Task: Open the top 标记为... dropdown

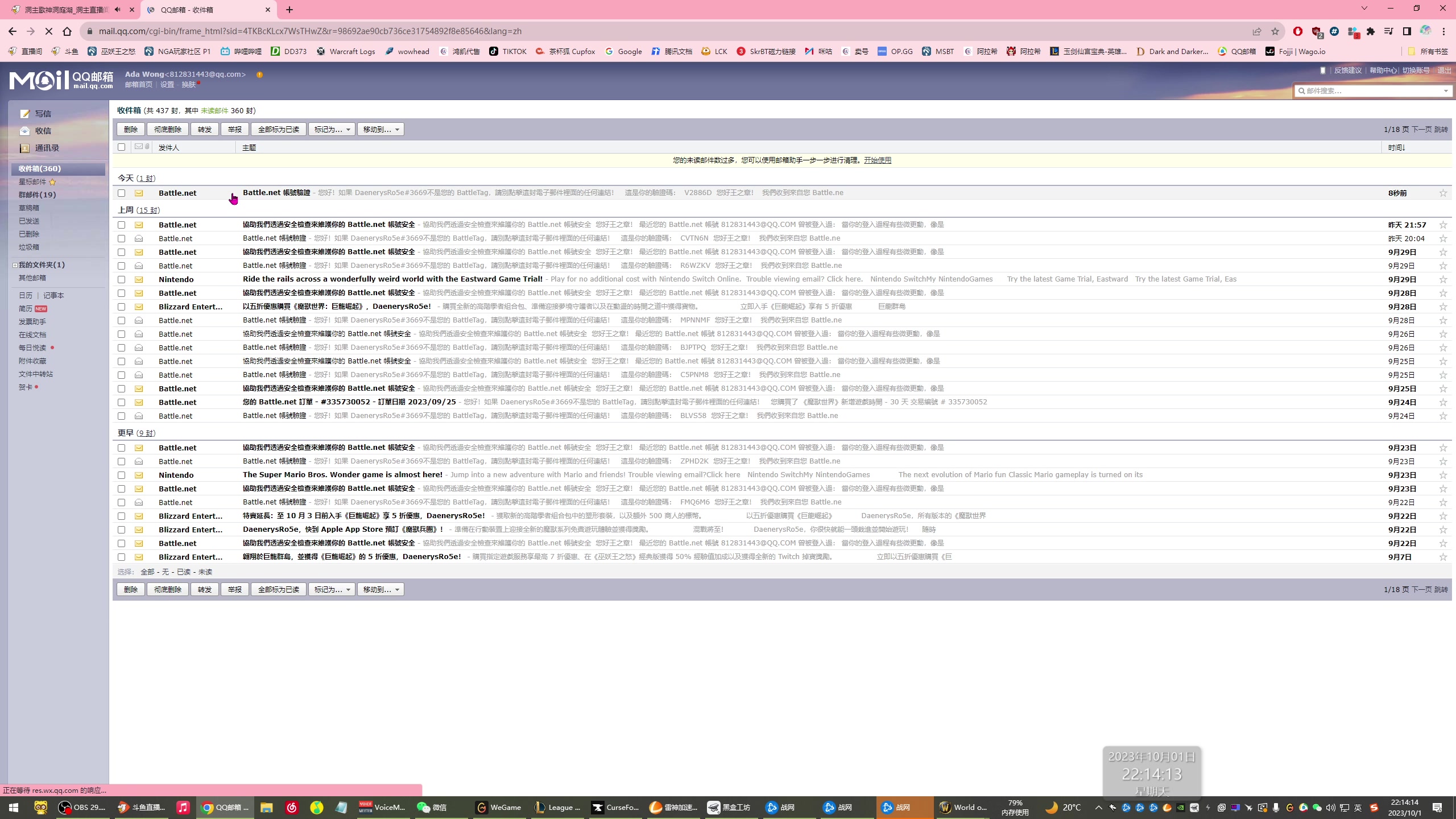Action: pos(332,130)
